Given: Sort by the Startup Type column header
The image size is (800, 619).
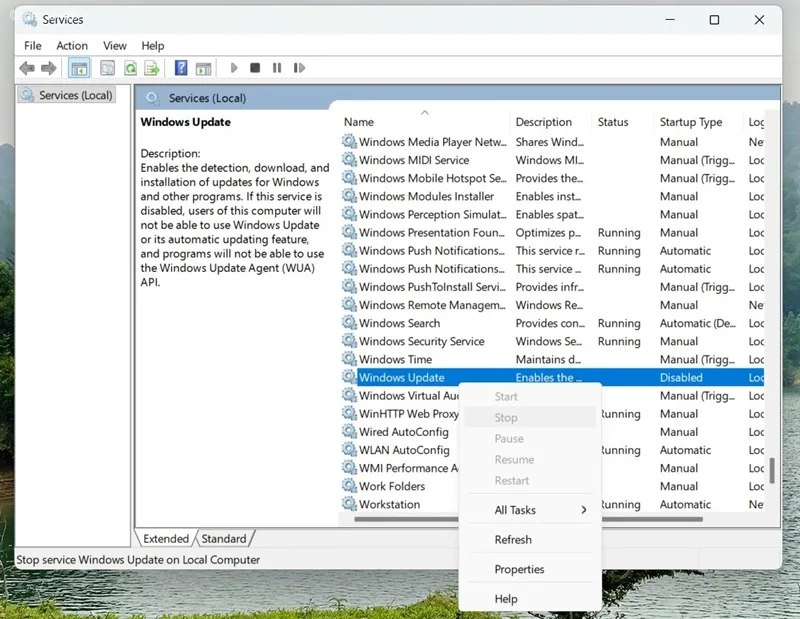Looking at the screenshot, I should click(x=697, y=121).
